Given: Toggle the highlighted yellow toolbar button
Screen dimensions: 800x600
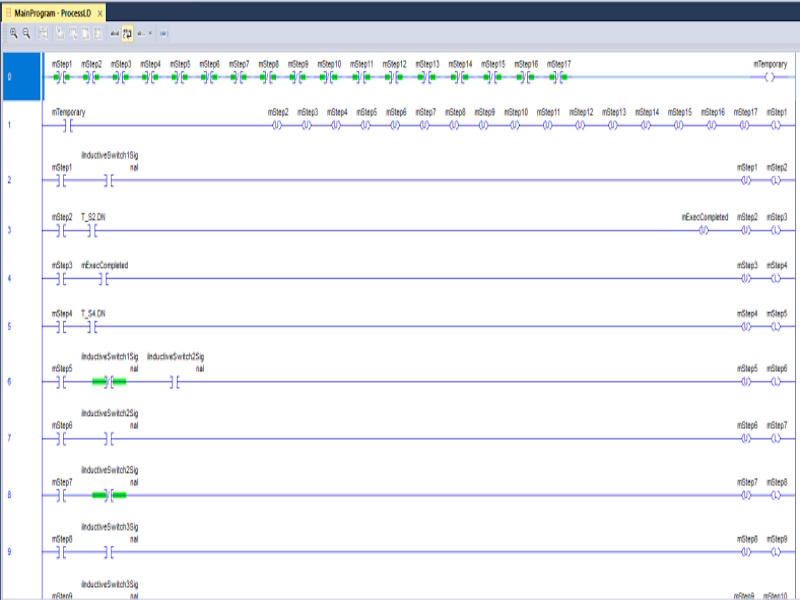Looking at the screenshot, I should coord(128,33).
